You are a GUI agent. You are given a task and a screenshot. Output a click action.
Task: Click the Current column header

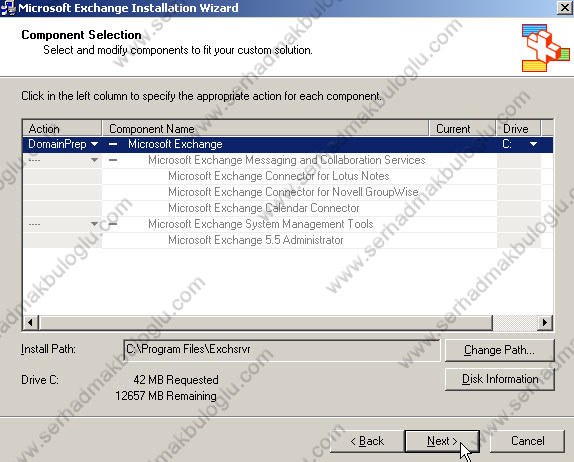tap(462, 128)
